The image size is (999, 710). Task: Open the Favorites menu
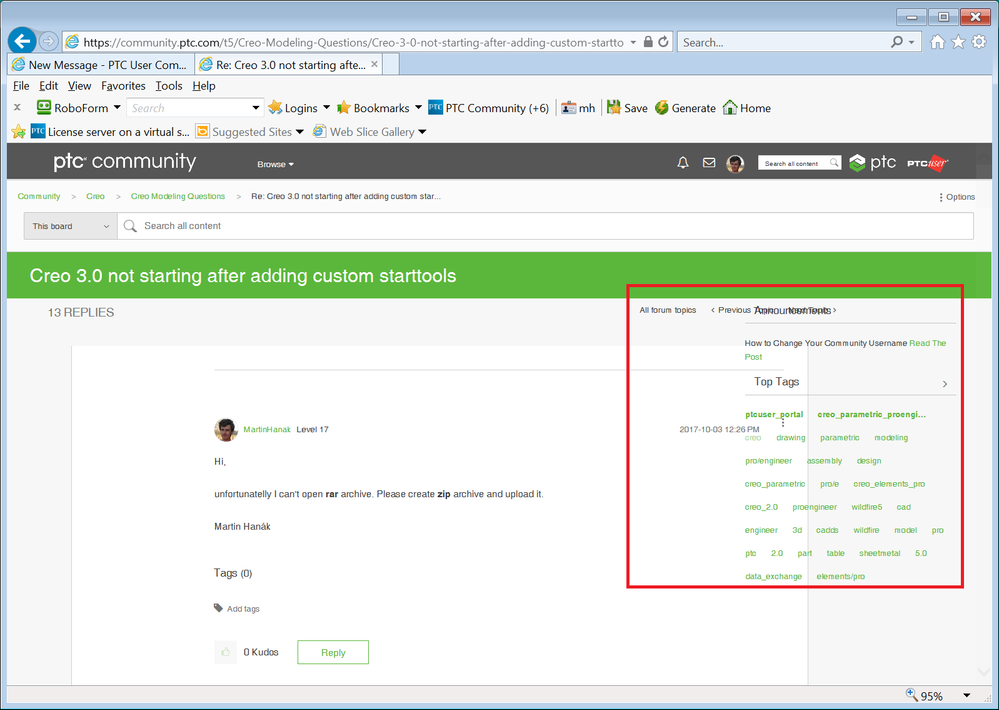click(x=123, y=86)
